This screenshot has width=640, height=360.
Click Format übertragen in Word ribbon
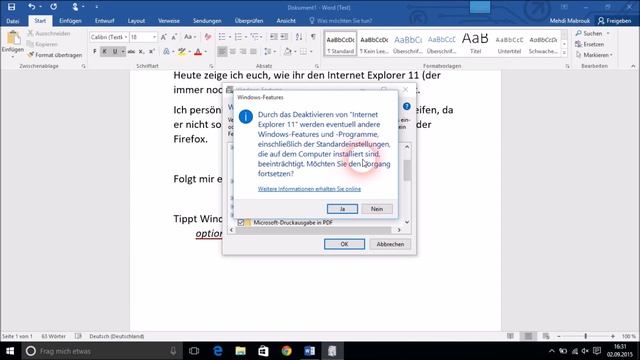pos(55,55)
